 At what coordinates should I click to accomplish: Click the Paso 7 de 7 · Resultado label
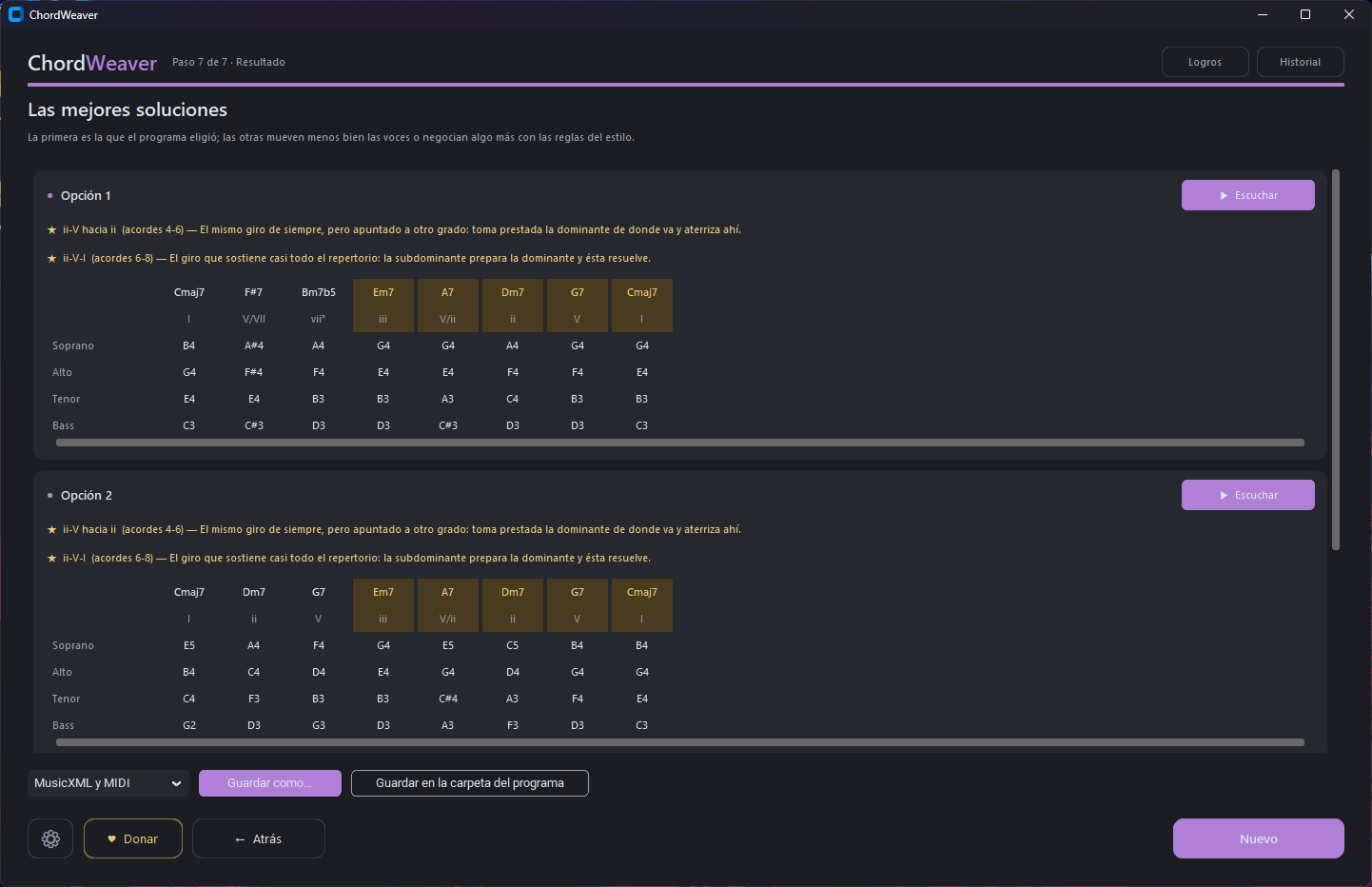228,62
